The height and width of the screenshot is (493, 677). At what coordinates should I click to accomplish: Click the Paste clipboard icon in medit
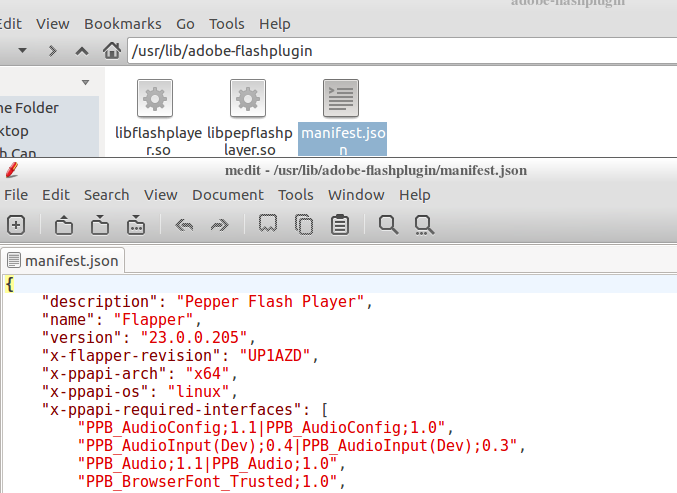(340, 225)
